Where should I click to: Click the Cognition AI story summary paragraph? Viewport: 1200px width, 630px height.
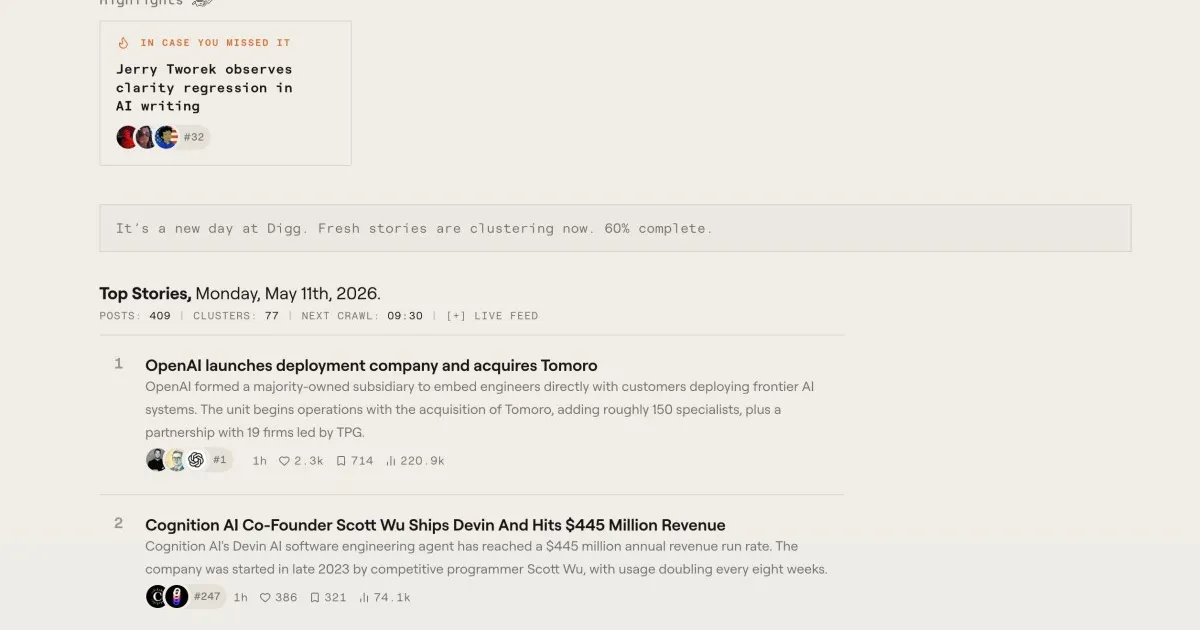coord(486,558)
